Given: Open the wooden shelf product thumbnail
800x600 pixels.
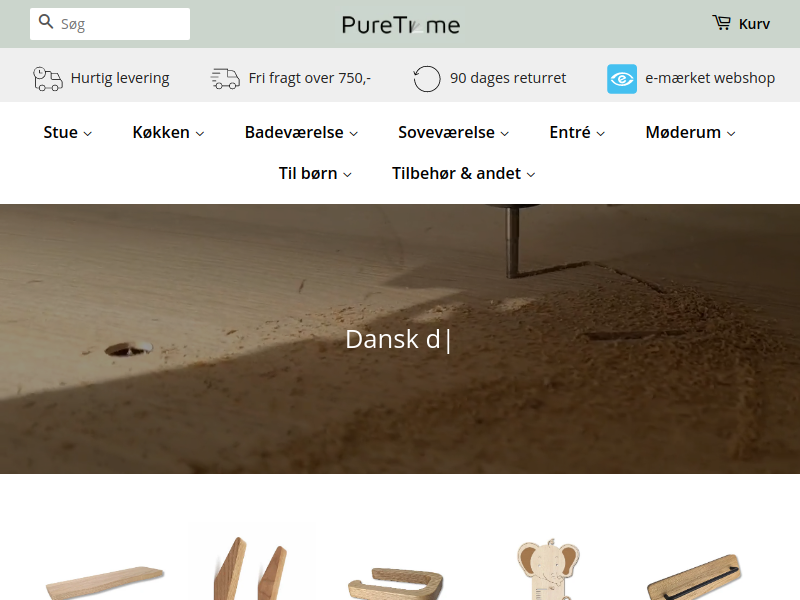Looking at the screenshot, I should [x=105, y=583].
